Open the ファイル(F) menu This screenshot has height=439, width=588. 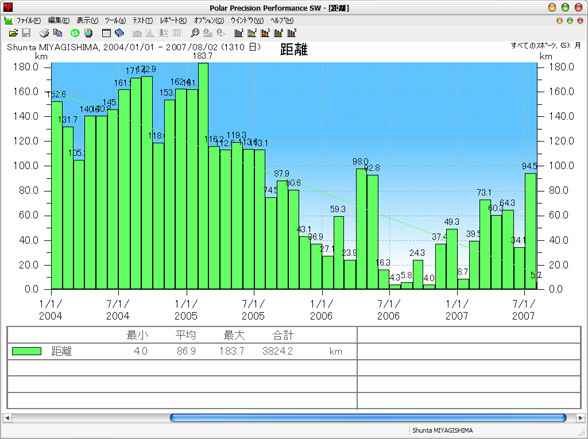pyautogui.click(x=29, y=21)
